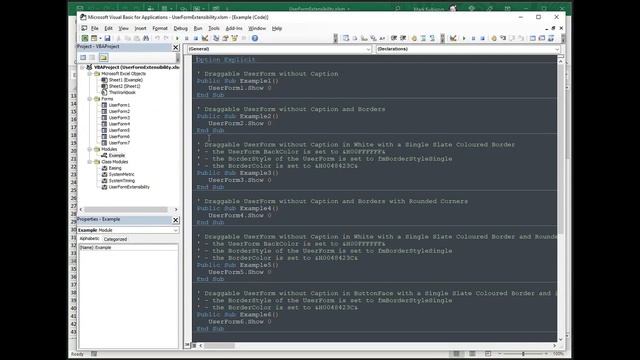
Task: Click the Copy icon in Standard toolbar
Action: (x=127, y=38)
